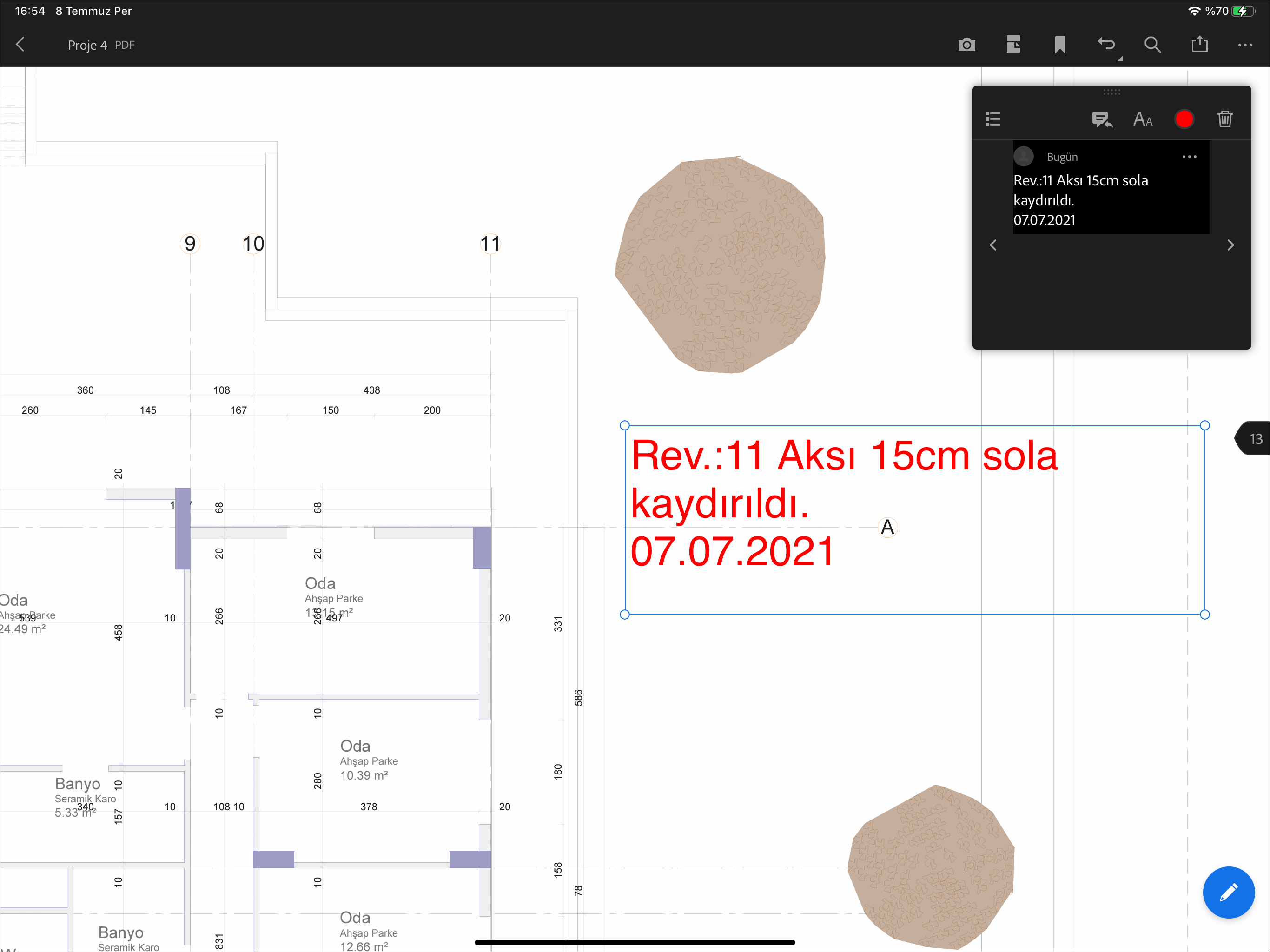Select the red revision text box
The image size is (1270, 952).
tap(844, 503)
